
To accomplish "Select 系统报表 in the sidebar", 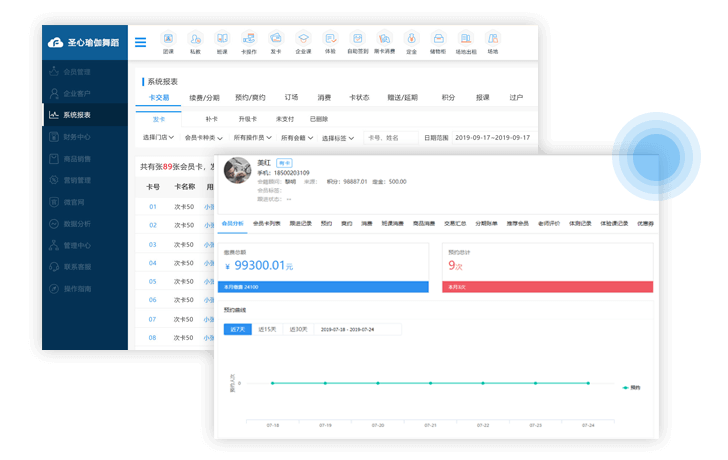I will point(84,115).
